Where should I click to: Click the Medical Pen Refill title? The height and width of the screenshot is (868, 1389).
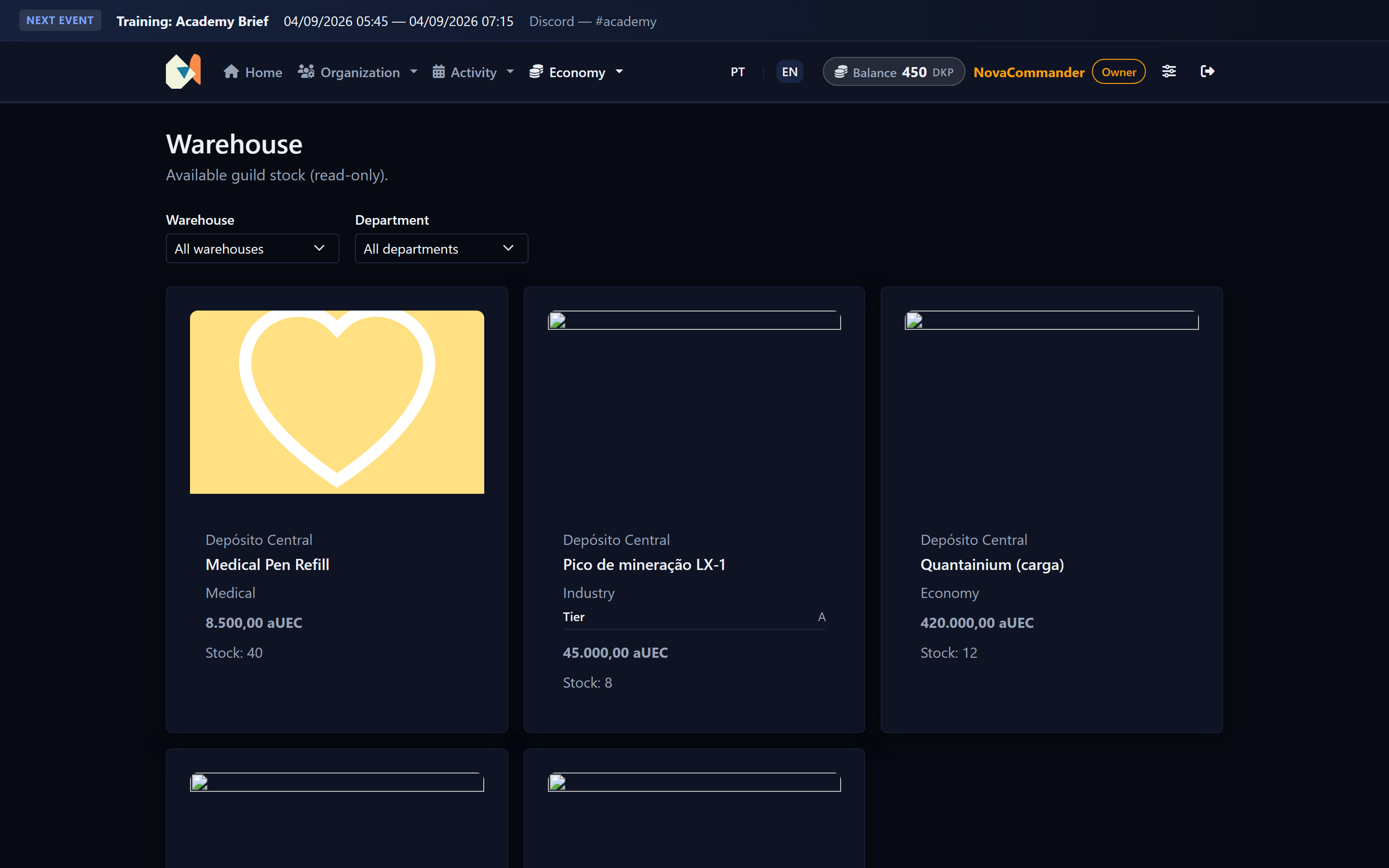pyautogui.click(x=268, y=565)
